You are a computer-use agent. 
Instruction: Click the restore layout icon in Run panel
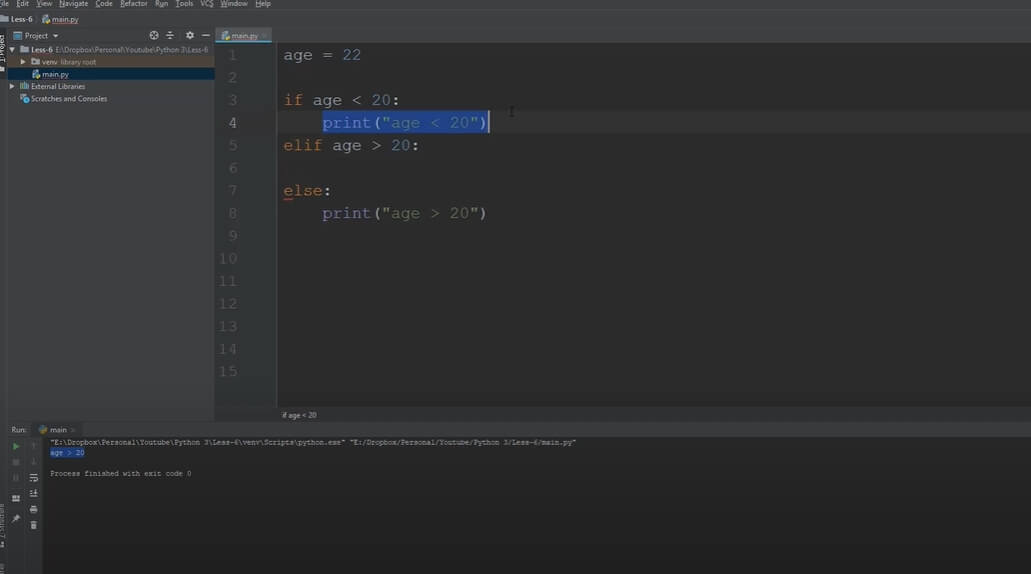(x=16, y=498)
